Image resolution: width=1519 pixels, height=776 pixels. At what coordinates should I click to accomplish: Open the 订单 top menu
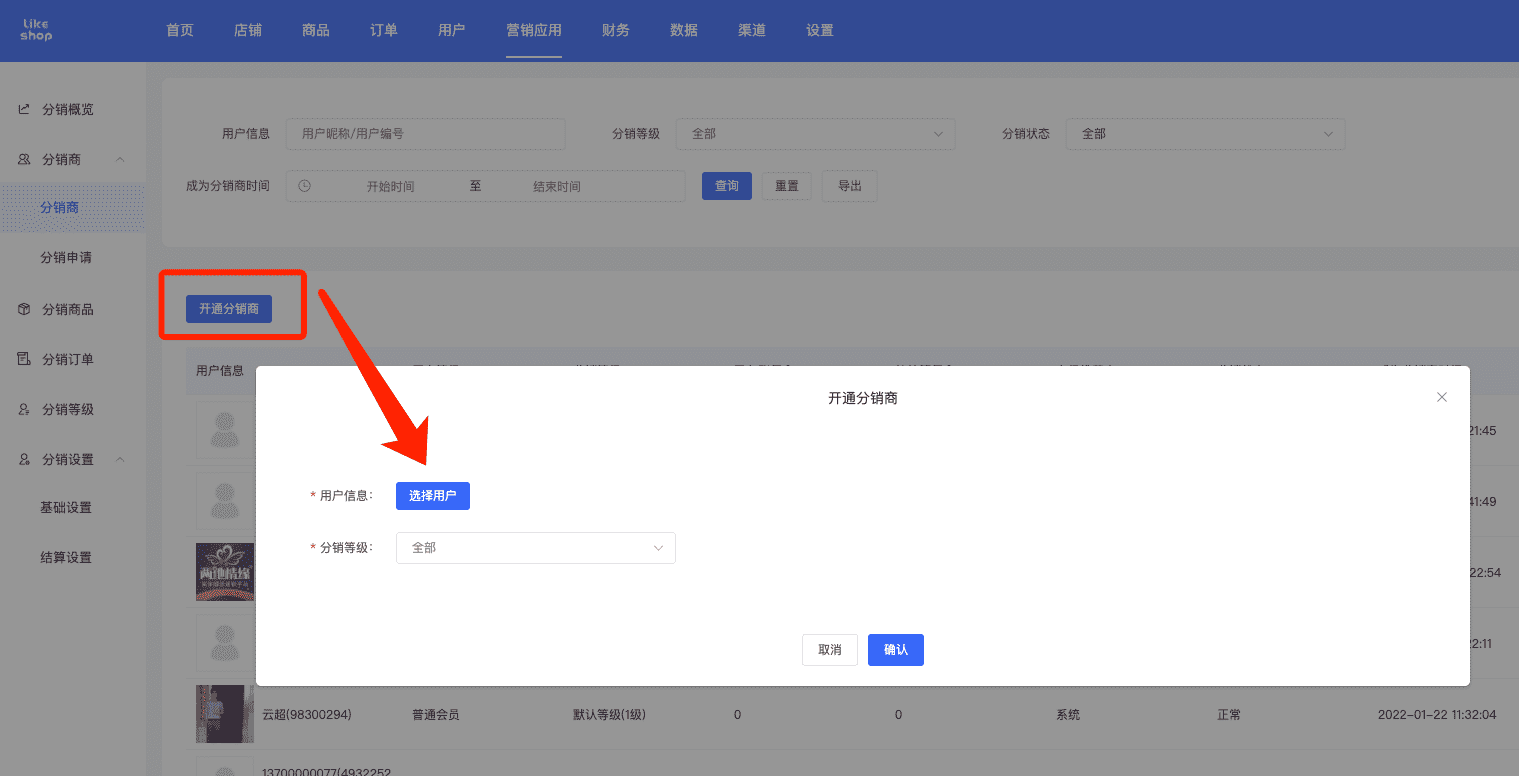click(384, 30)
